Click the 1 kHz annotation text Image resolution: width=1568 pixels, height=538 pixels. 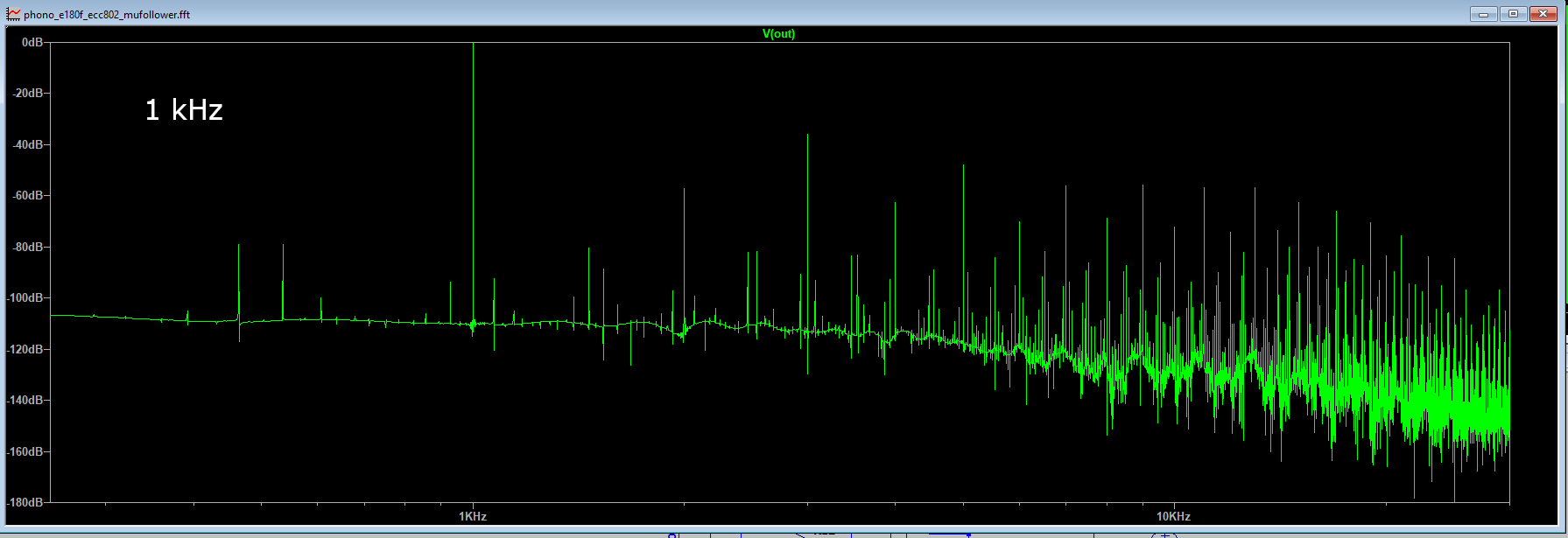[x=184, y=110]
